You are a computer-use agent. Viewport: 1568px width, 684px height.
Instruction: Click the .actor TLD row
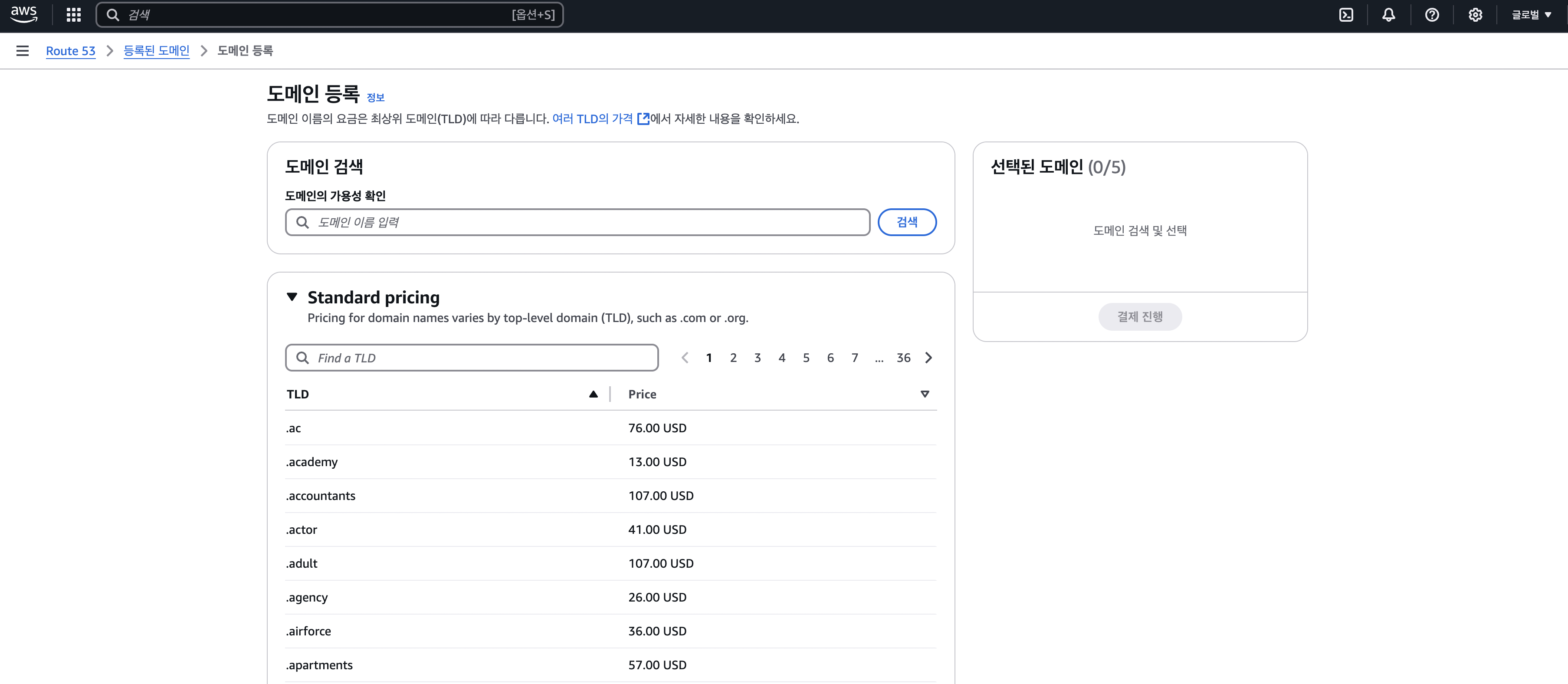[610, 530]
